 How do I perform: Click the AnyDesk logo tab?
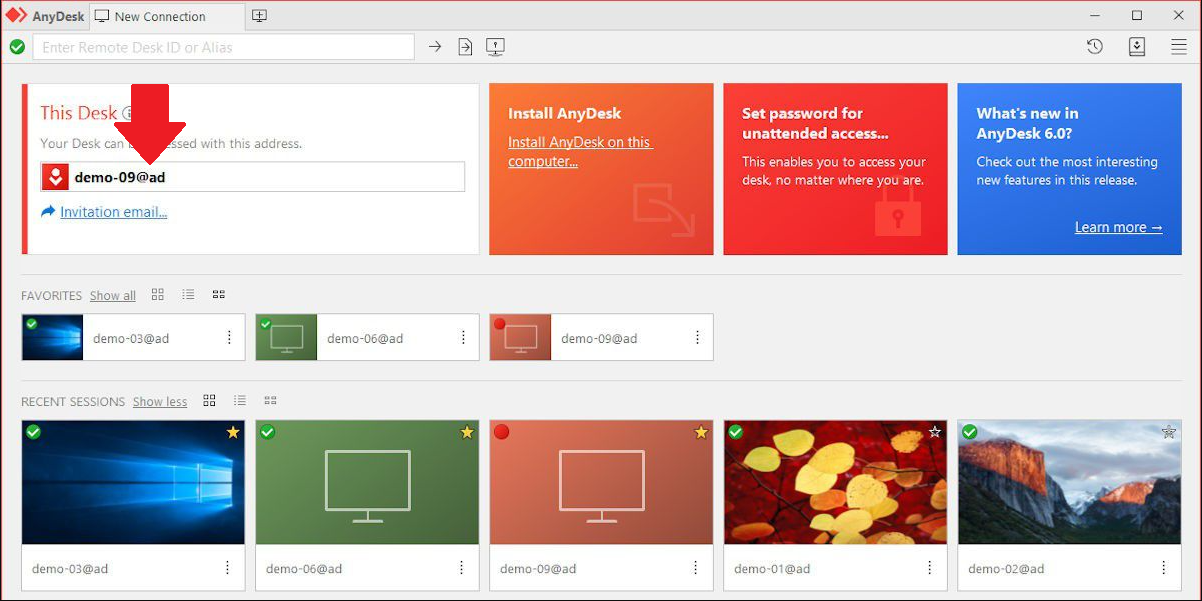coord(45,16)
